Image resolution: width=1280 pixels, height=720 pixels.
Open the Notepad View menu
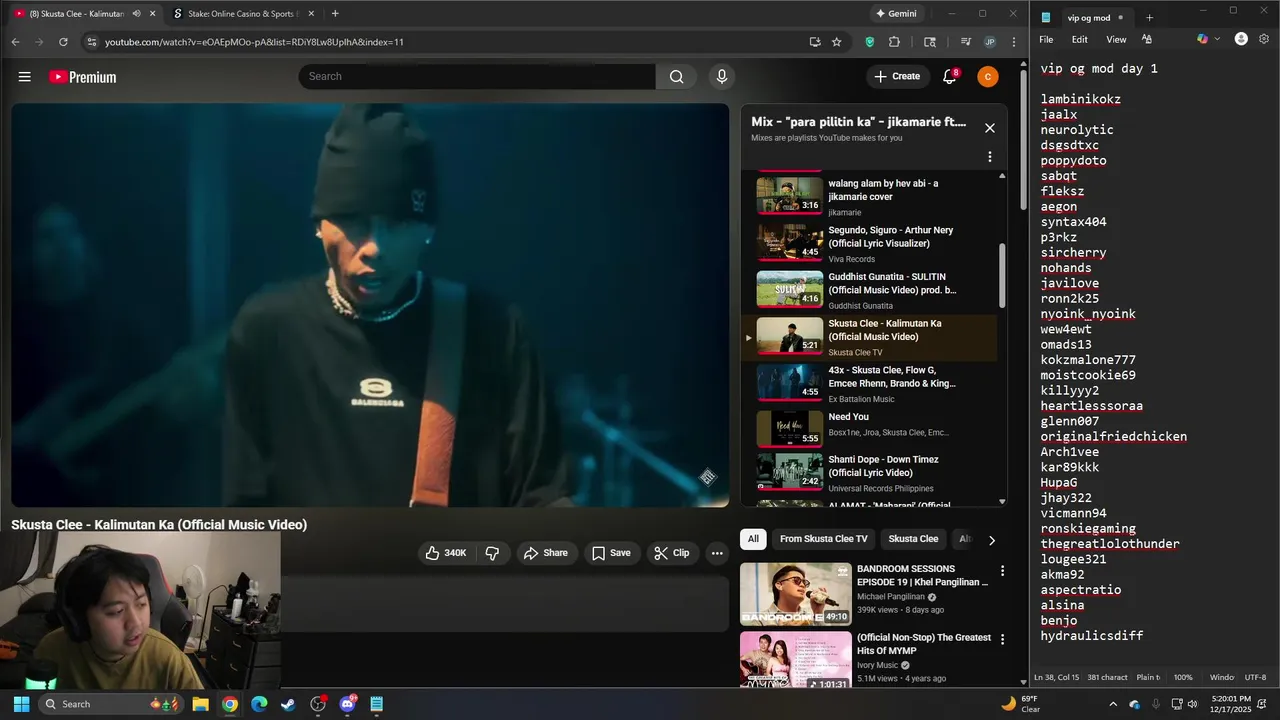[x=1116, y=39]
